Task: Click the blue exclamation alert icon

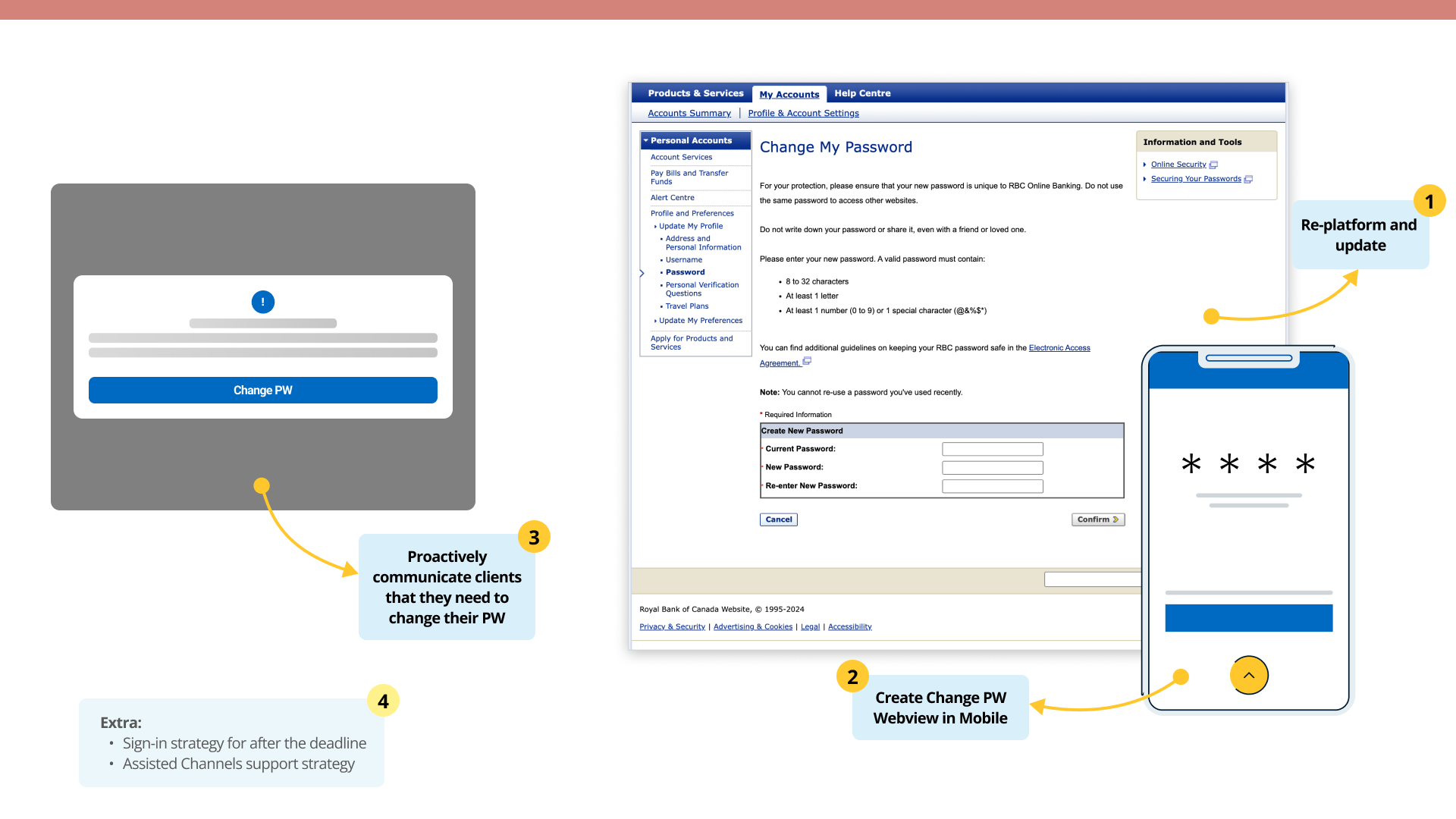Action: click(263, 302)
